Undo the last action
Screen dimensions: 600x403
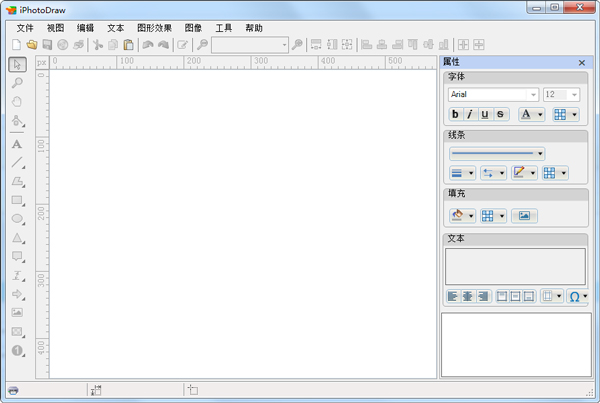coord(148,45)
